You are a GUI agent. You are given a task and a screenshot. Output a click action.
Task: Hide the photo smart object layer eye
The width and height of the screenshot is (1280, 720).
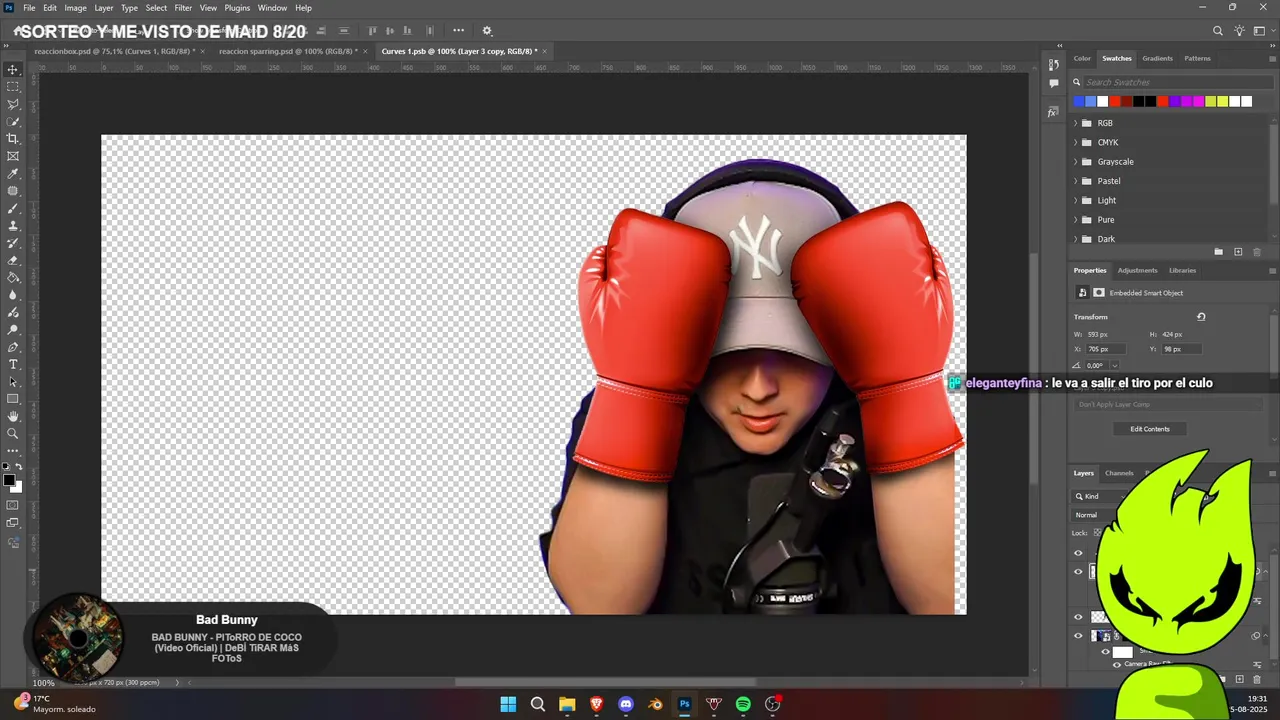[1078, 636]
